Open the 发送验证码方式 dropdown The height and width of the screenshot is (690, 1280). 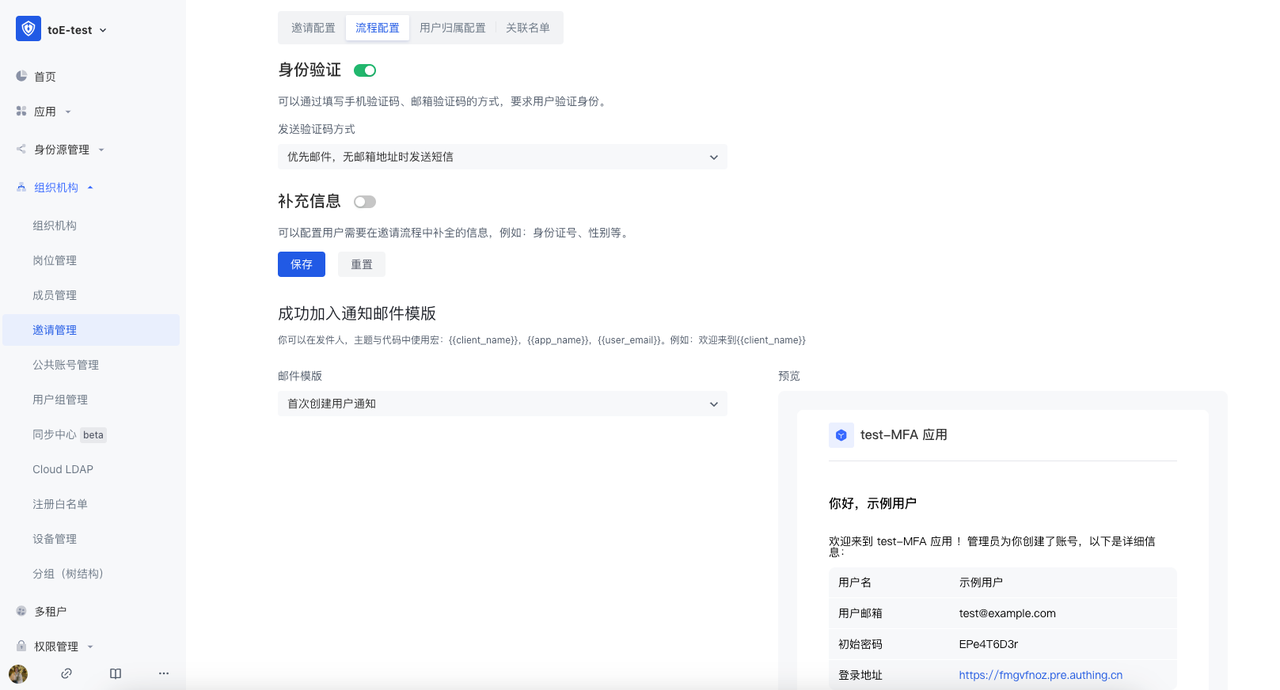(x=502, y=157)
